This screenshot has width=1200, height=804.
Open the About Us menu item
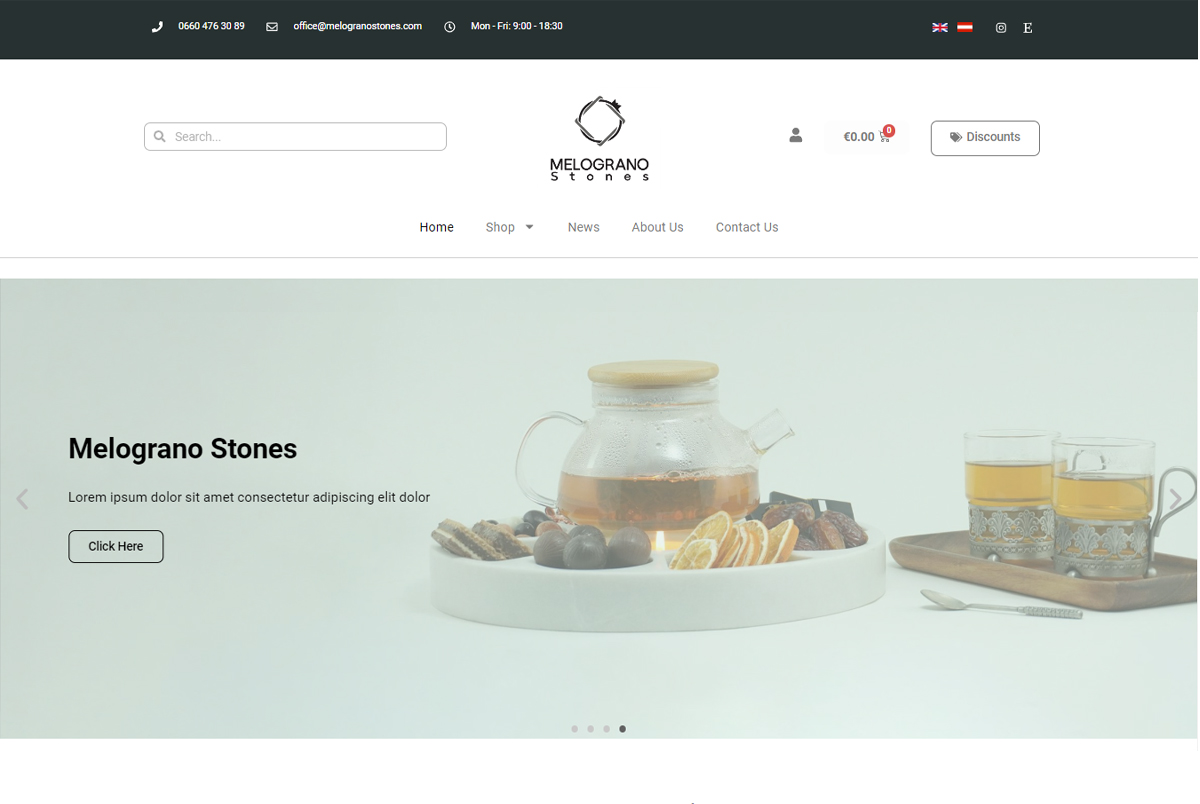point(658,227)
